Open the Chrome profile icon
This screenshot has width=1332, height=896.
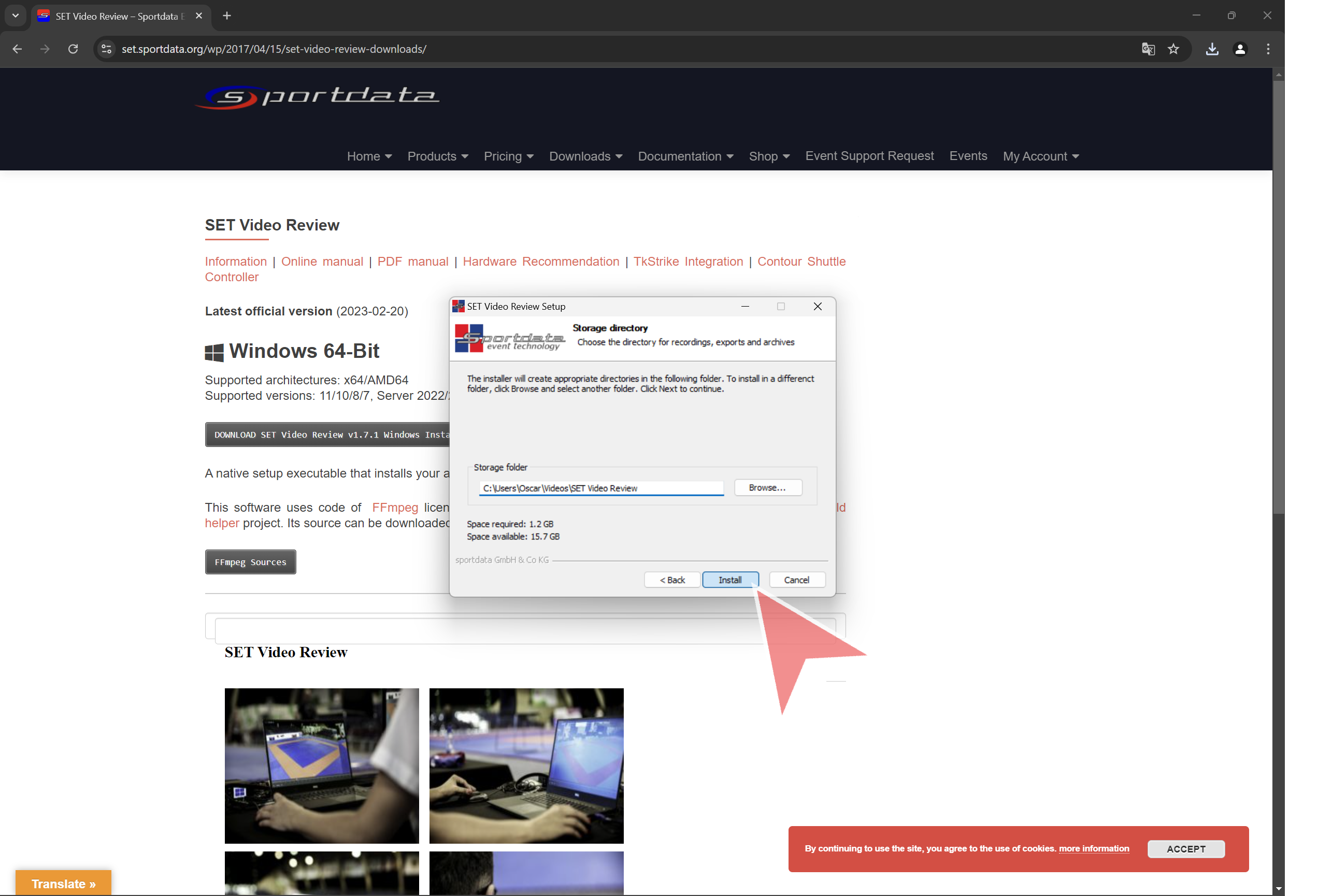point(1239,49)
